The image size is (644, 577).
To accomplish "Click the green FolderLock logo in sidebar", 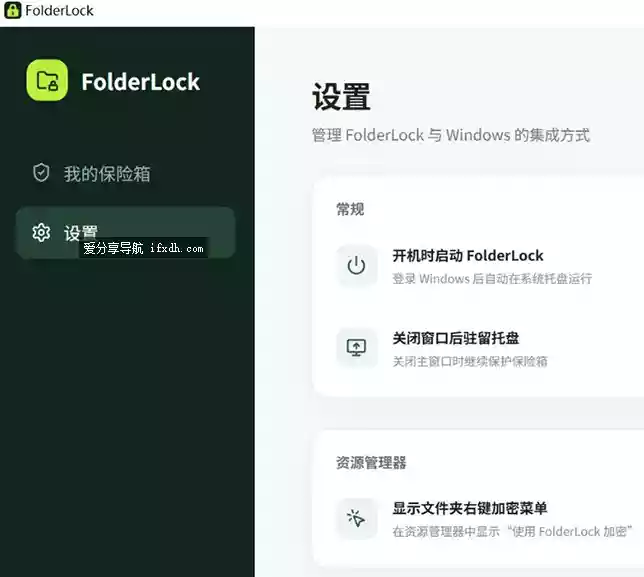I will [x=47, y=80].
